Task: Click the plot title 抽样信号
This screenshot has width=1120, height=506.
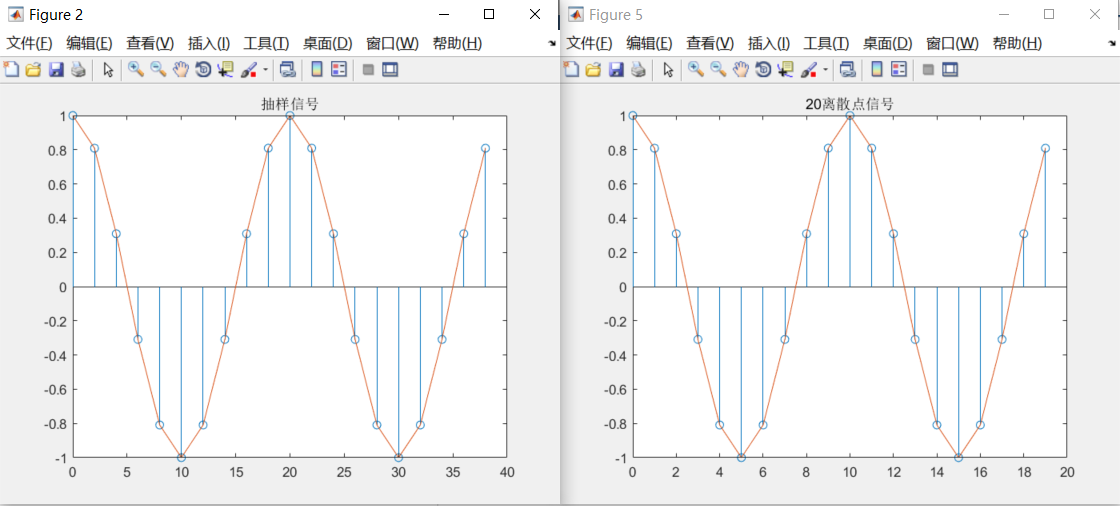Action: pos(289,104)
